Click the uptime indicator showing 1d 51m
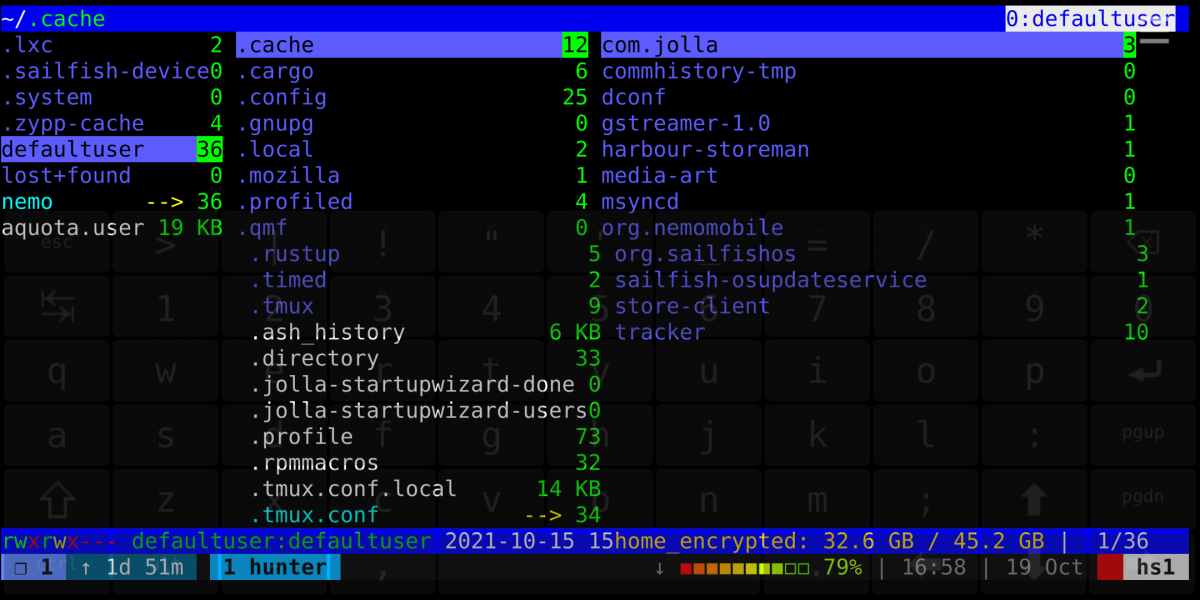Screen dimensions: 1200x600 132,568
